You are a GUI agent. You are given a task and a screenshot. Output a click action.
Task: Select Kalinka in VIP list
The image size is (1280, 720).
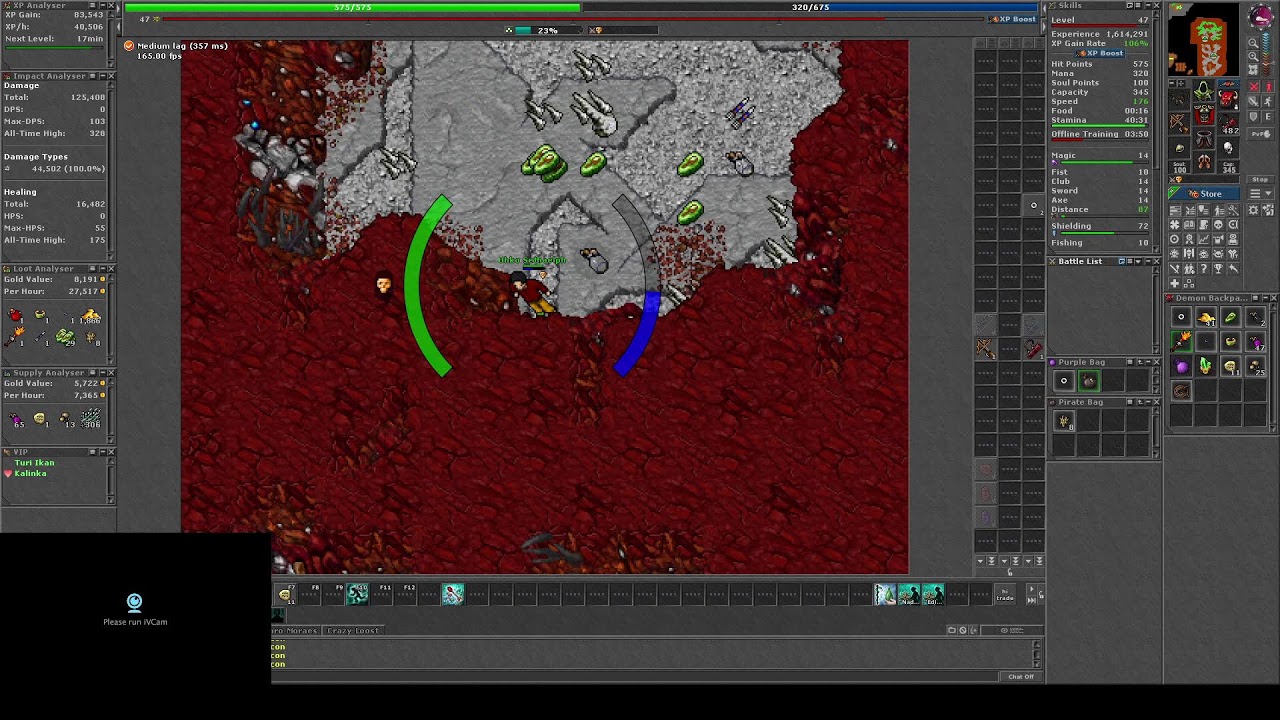pyautogui.click(x=30, y=473)
